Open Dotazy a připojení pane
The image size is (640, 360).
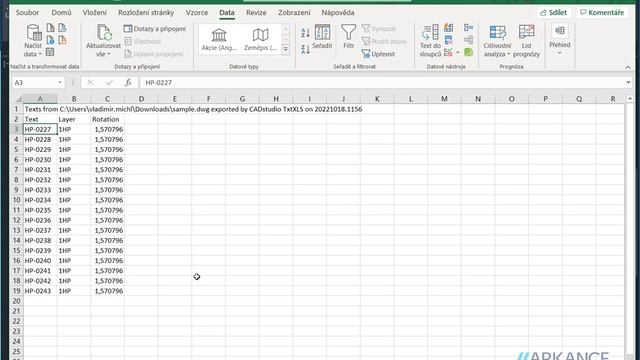click(x=155, y=29)
